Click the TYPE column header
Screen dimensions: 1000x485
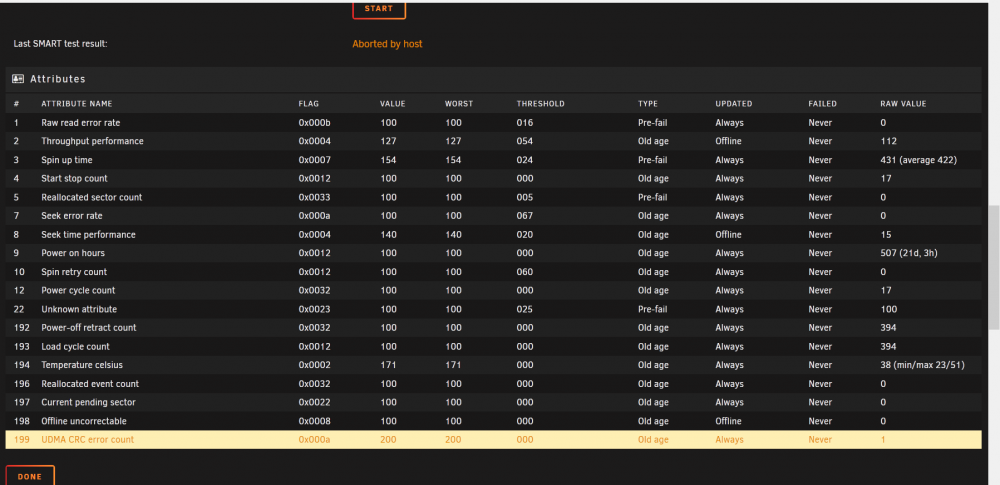[647, 103]
